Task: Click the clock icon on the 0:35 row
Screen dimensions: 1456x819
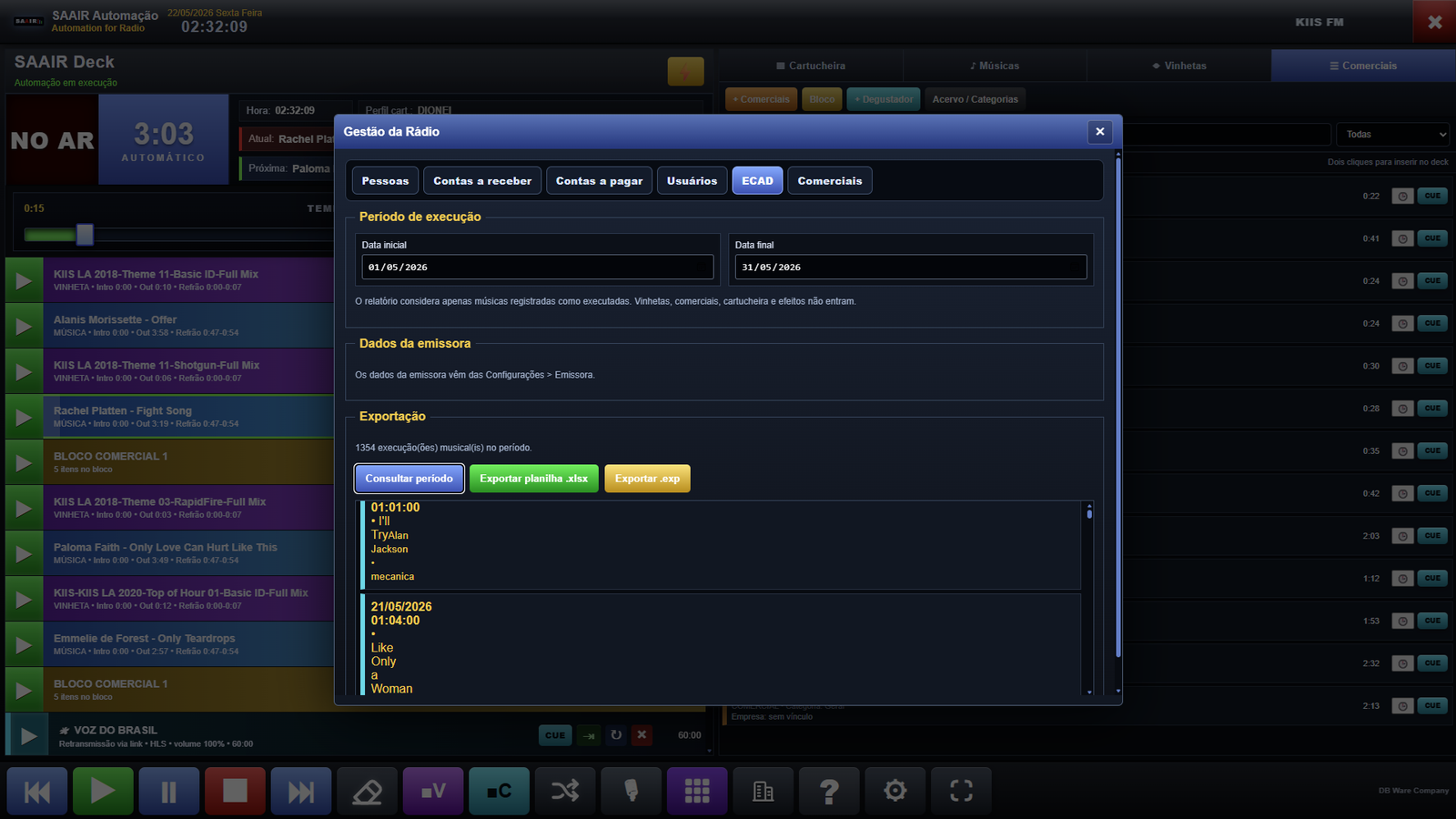Action: click(x=1402, y=451)
